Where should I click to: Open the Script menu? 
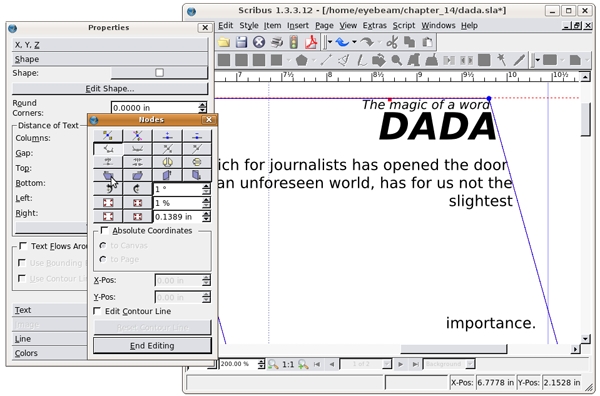pyautogui.click(x=404, y=26)
